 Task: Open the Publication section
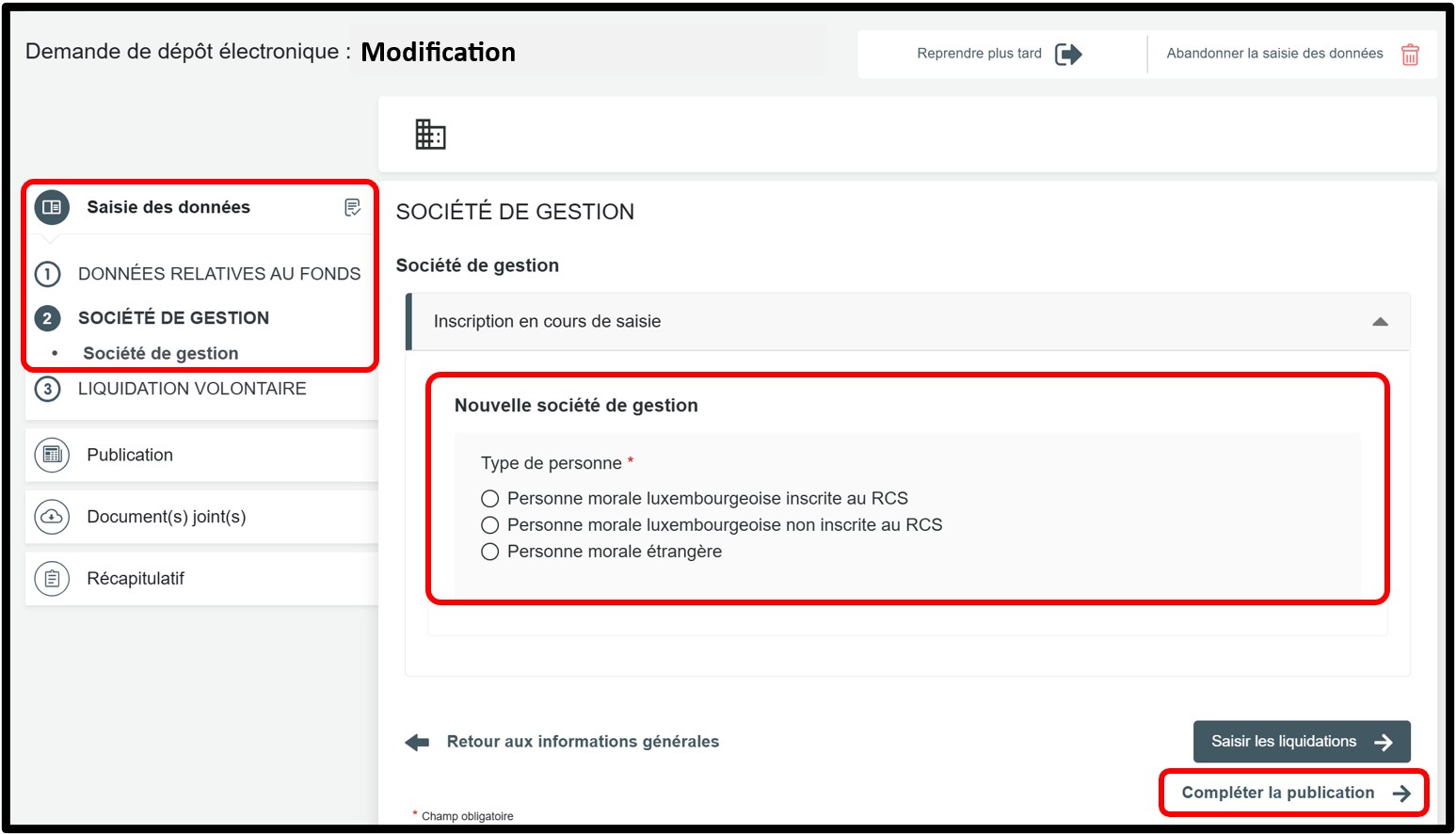[130, 456]
